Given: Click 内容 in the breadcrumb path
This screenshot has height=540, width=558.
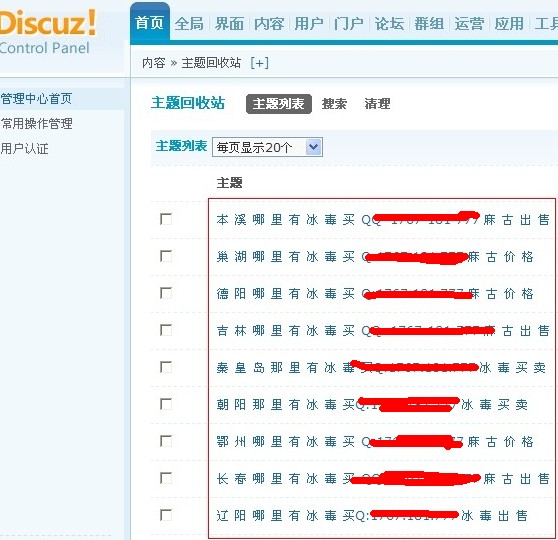Looking at the screenshot, I should pyautogui.click(x=154, y=63).
